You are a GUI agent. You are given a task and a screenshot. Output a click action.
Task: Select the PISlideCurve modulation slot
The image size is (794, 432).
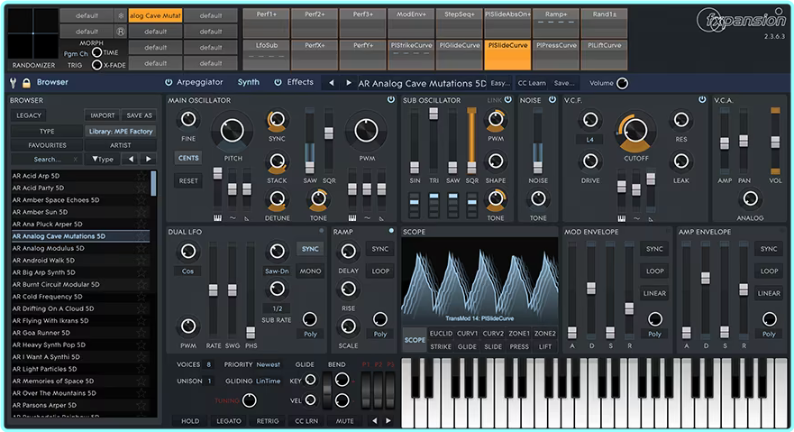(x=508, y=55)
